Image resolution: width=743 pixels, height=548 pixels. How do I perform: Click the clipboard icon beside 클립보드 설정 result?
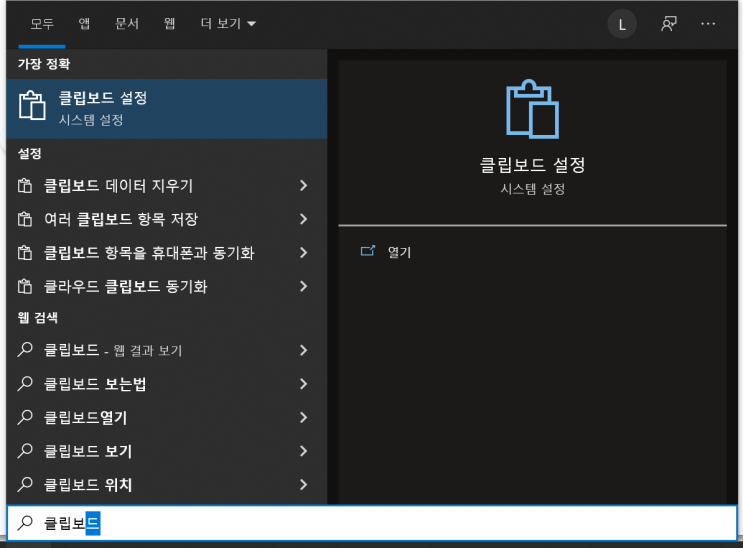[32, 105]
